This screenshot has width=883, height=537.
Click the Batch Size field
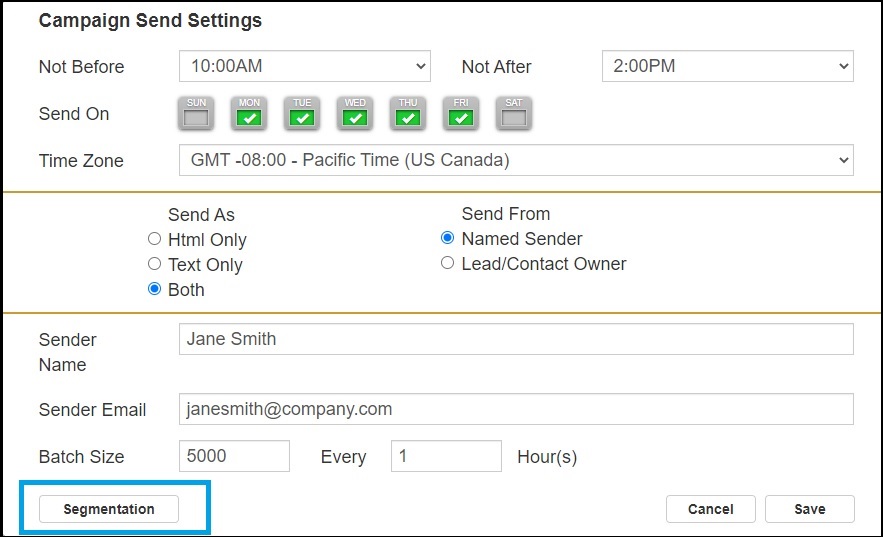pyautogui.click(x=234, y=456)
